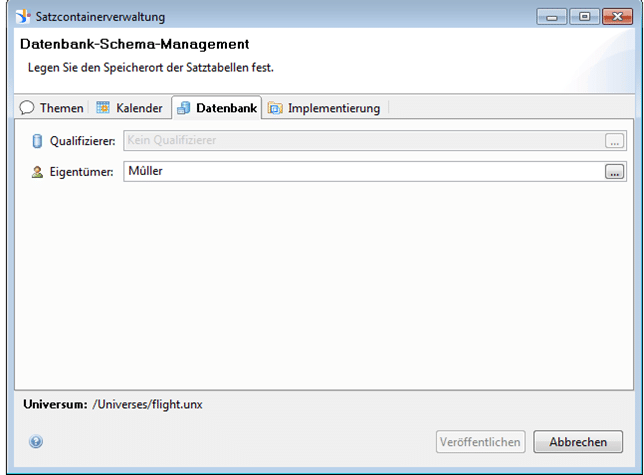Image resolution: width=644 pixels, height=475 pixels.
Task: Click the Datenbank tab database icon
Action: 184,108
